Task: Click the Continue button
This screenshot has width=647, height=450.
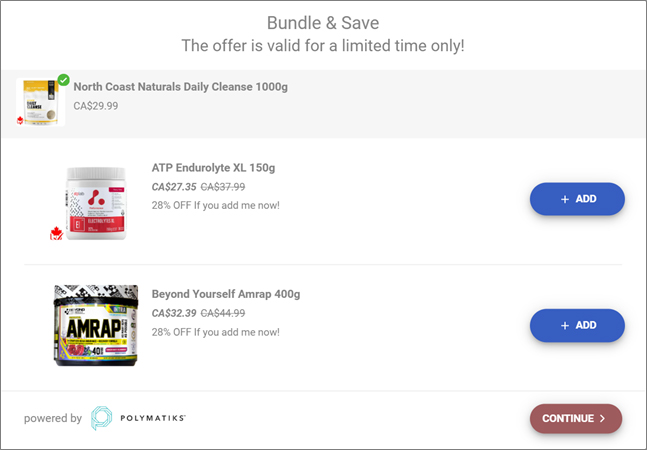Action: coord(576,418)
